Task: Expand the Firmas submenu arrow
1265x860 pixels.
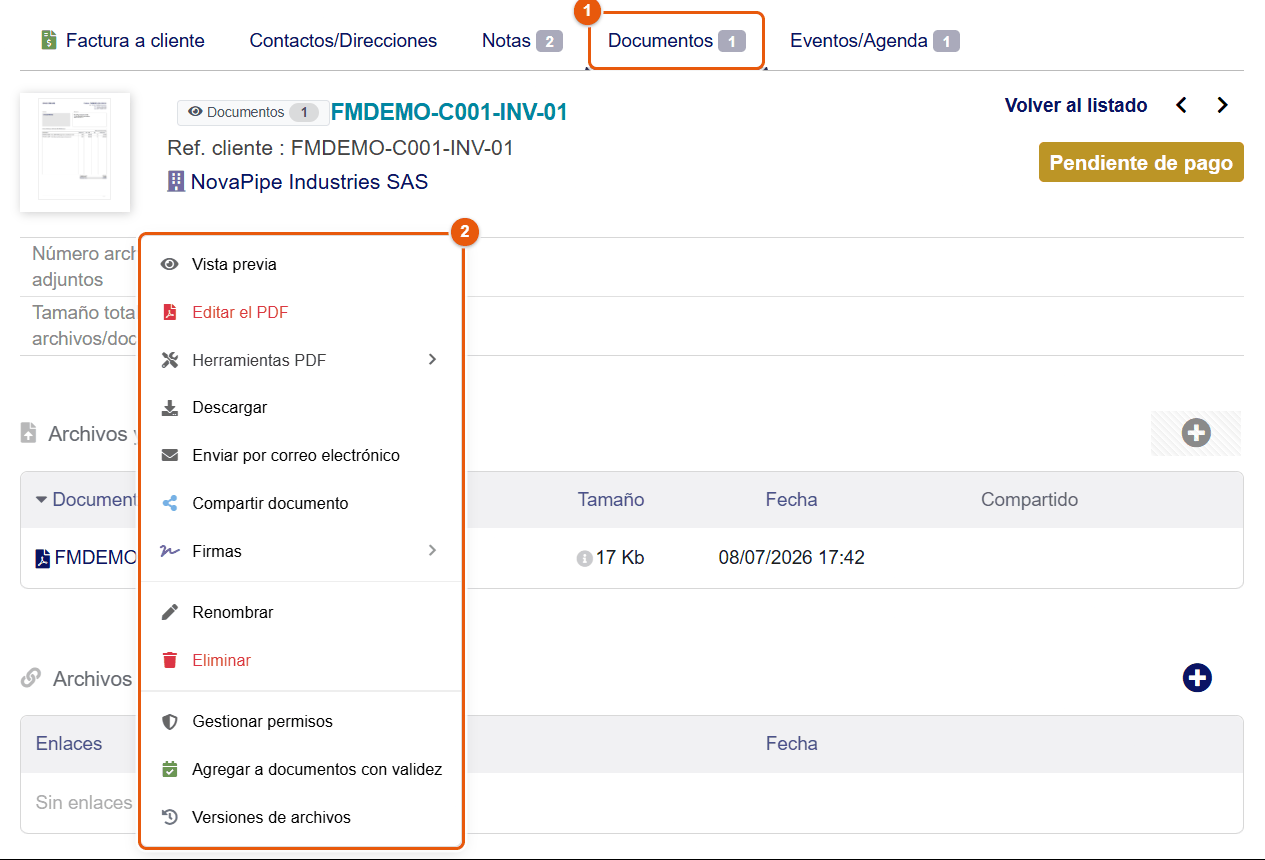Action: [432, 550]
